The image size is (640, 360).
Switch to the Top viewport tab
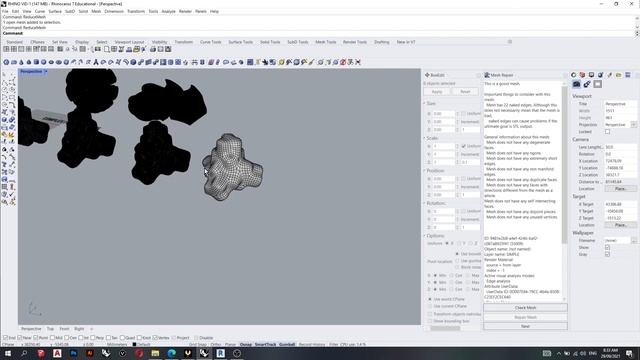[50, 329]
